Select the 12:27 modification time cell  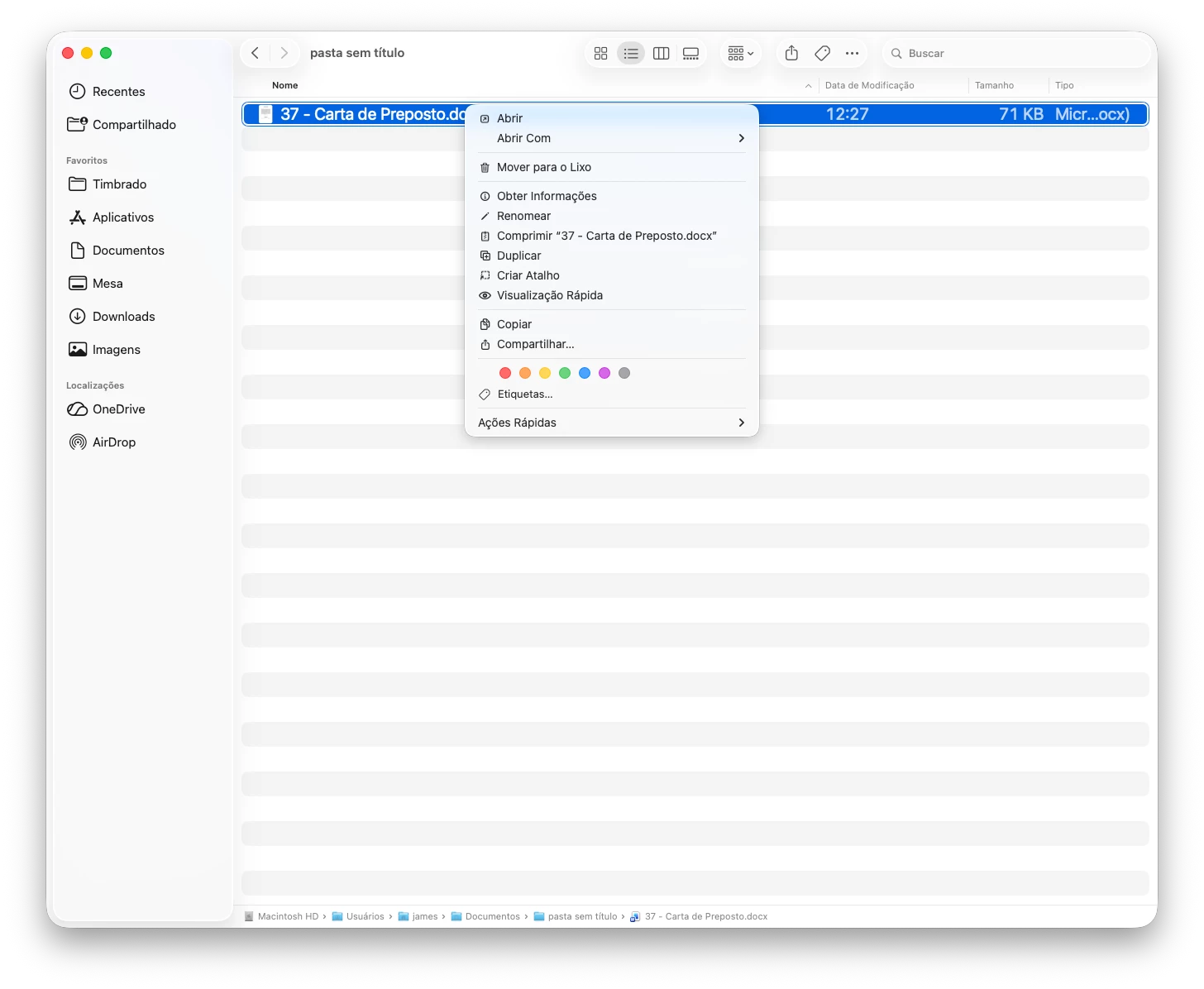(848, 114)
